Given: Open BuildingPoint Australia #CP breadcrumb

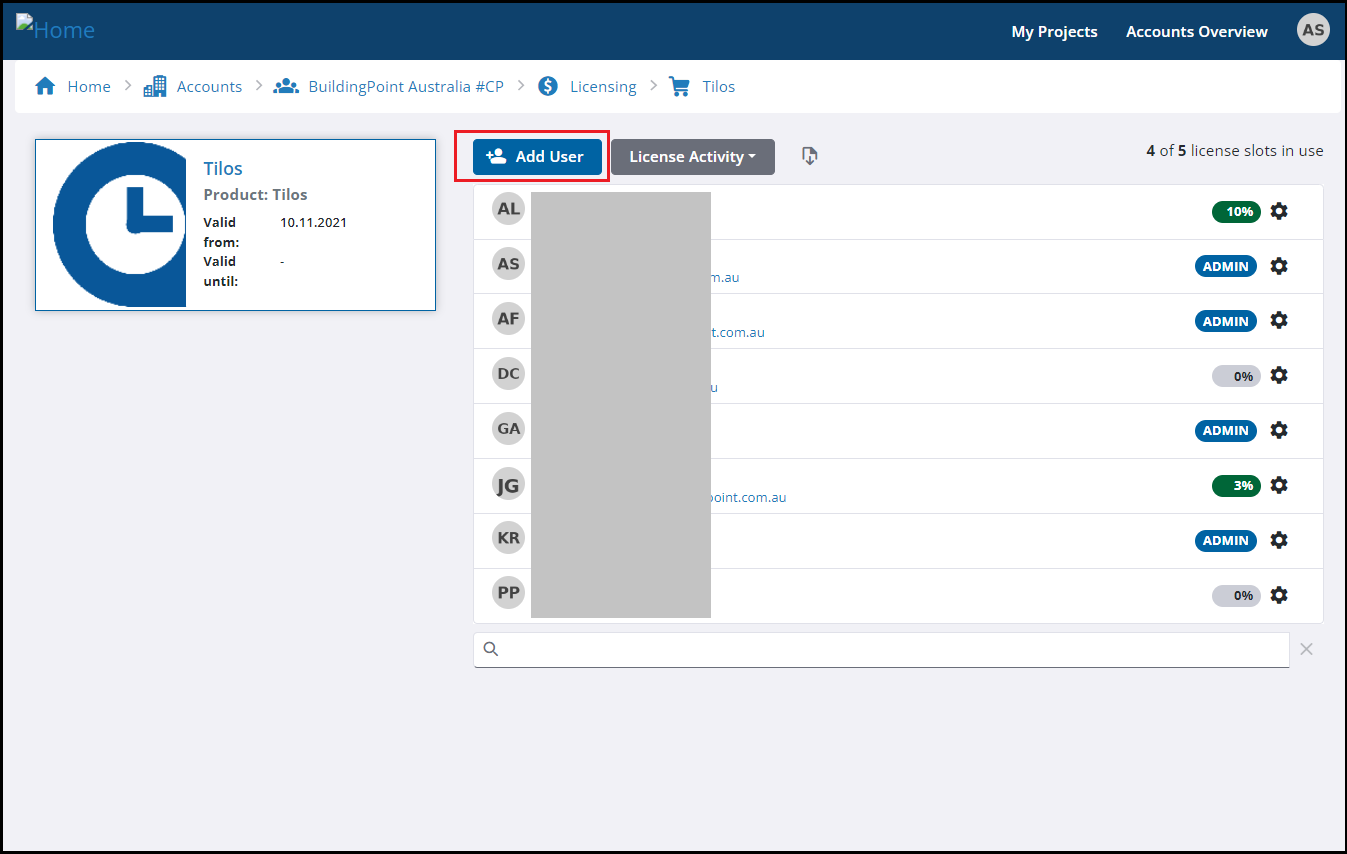Looking at the screenshot, I should pyautogui.click(x=406, y=87).
